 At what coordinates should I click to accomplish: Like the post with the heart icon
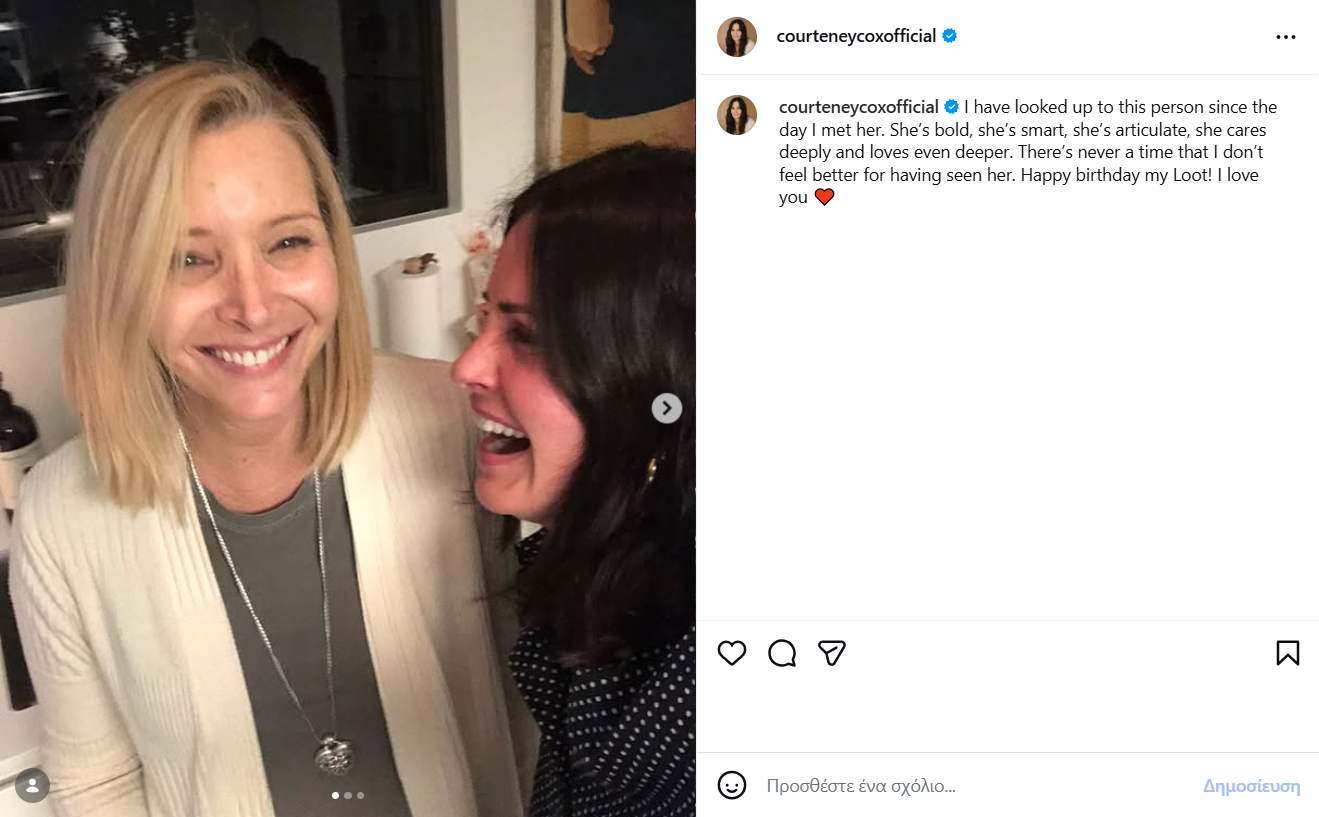732,653
